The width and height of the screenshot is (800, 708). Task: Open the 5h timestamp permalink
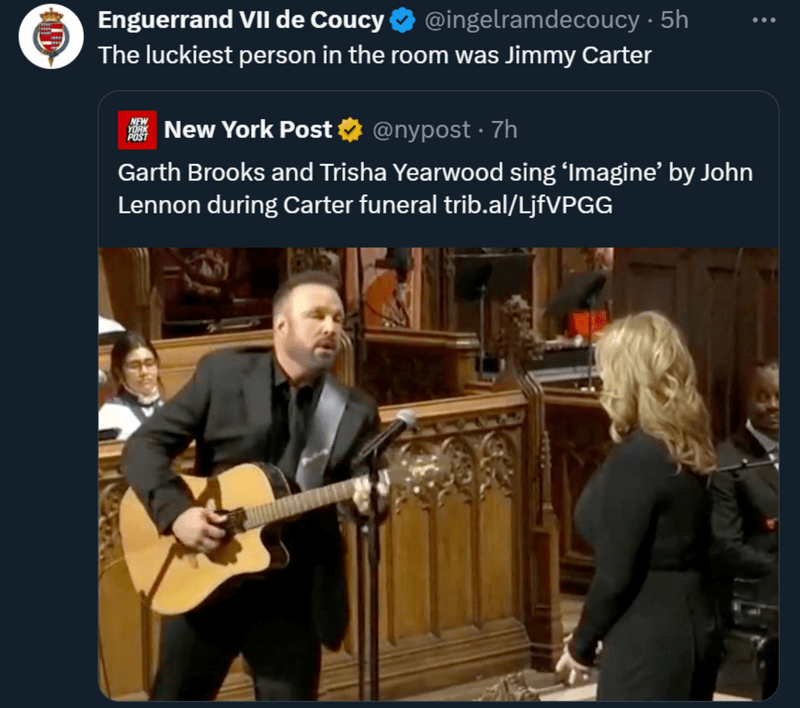[675, 20]
